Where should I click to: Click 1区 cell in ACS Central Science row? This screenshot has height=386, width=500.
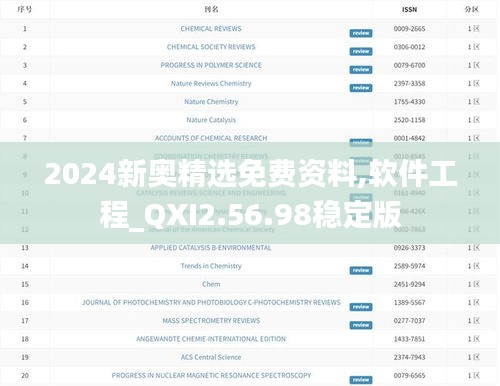(473, 357)
